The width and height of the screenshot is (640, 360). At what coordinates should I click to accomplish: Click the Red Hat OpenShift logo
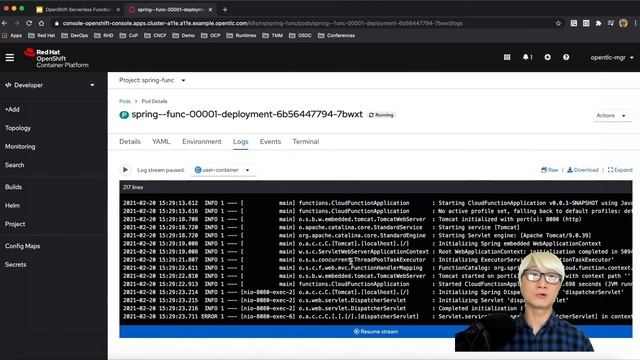click(56, 58)
